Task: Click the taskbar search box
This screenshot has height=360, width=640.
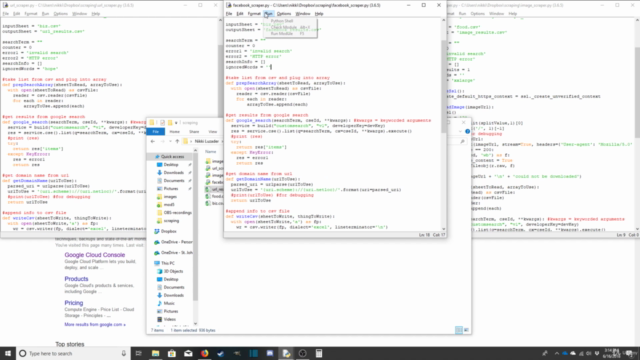Action: click(x=73, y=353)
